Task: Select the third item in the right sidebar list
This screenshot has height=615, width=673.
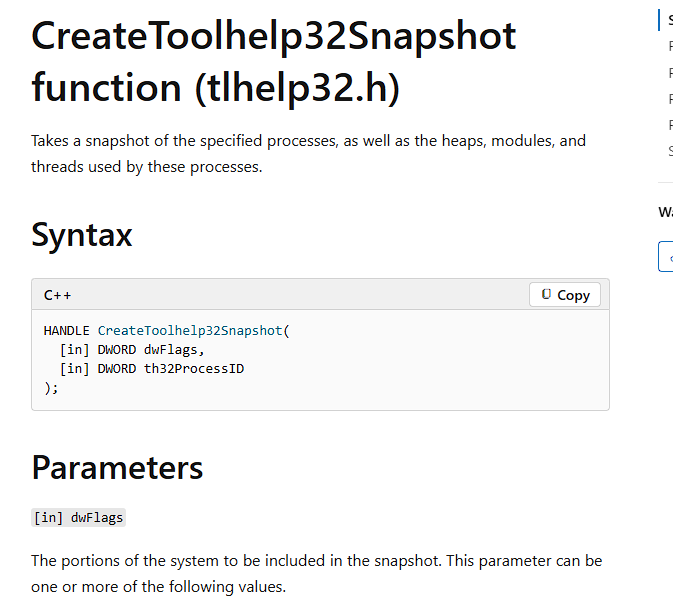Action: 669,72
